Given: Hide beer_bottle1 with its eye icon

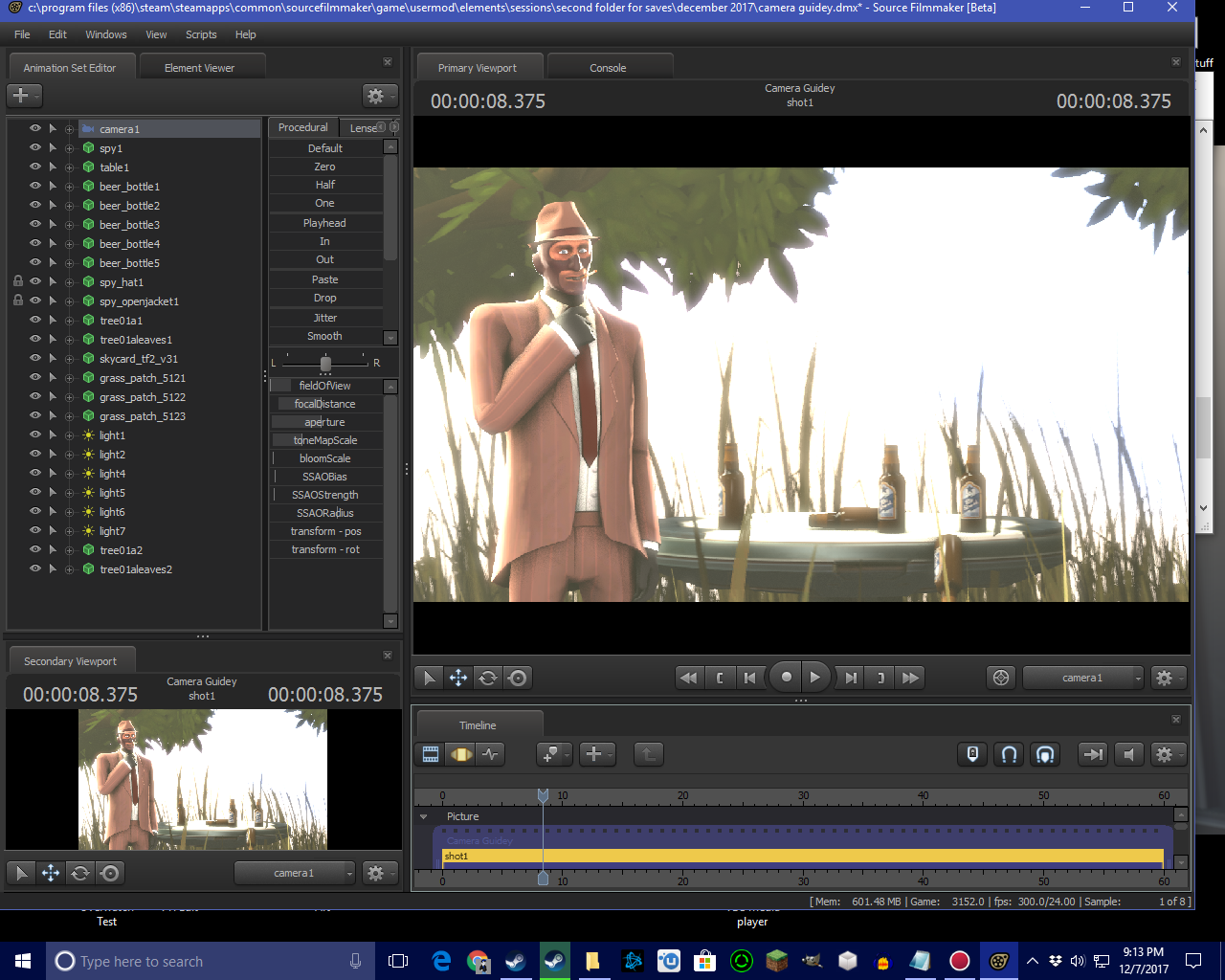Looking at the screenshot, I should pos(35,186).
